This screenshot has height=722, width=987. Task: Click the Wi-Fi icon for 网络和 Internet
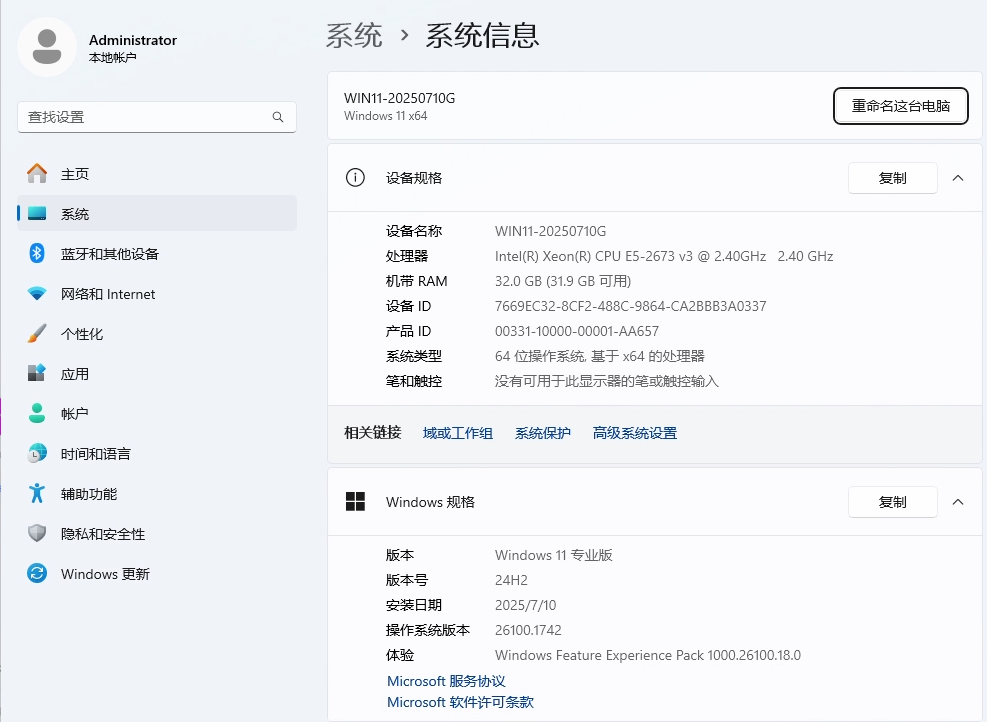37,294
